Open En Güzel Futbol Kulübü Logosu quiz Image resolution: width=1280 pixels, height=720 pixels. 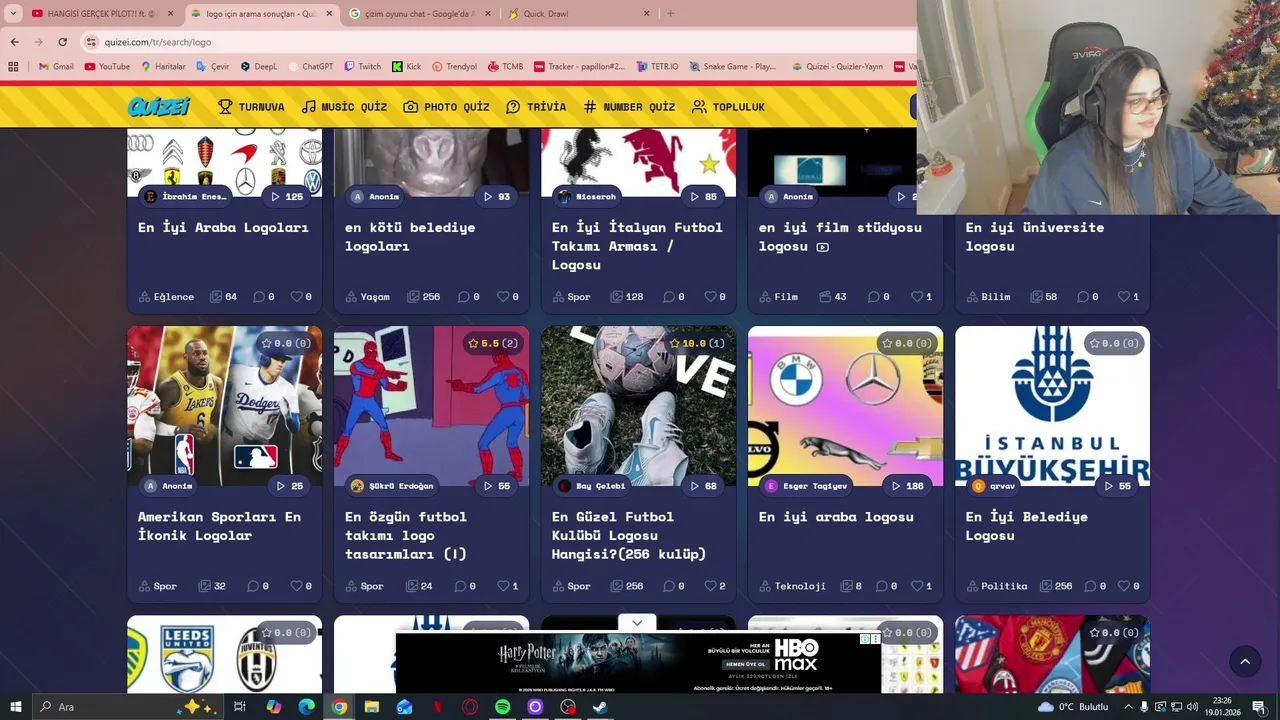point(629,535)
